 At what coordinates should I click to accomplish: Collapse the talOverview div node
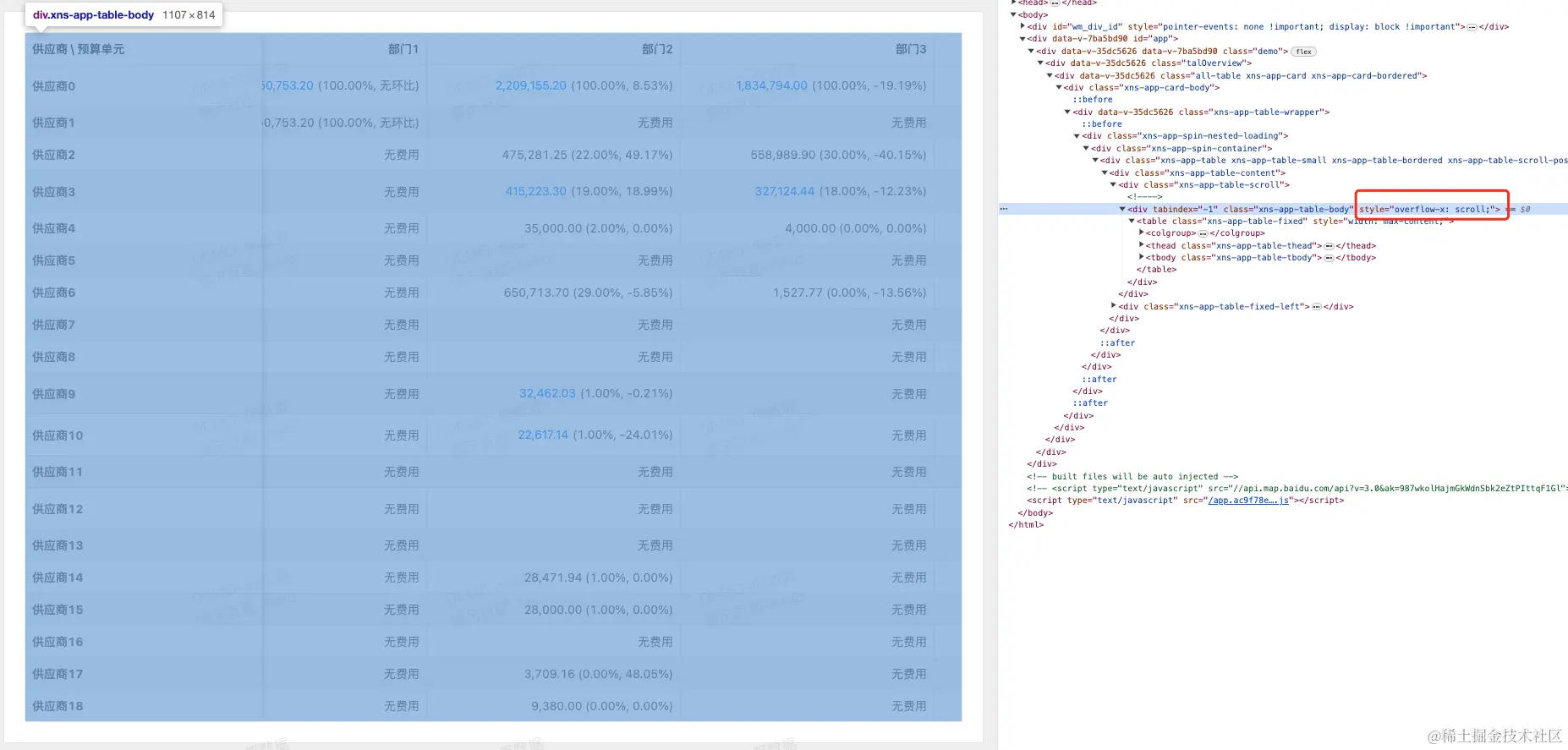click(x=1040, y=63)
